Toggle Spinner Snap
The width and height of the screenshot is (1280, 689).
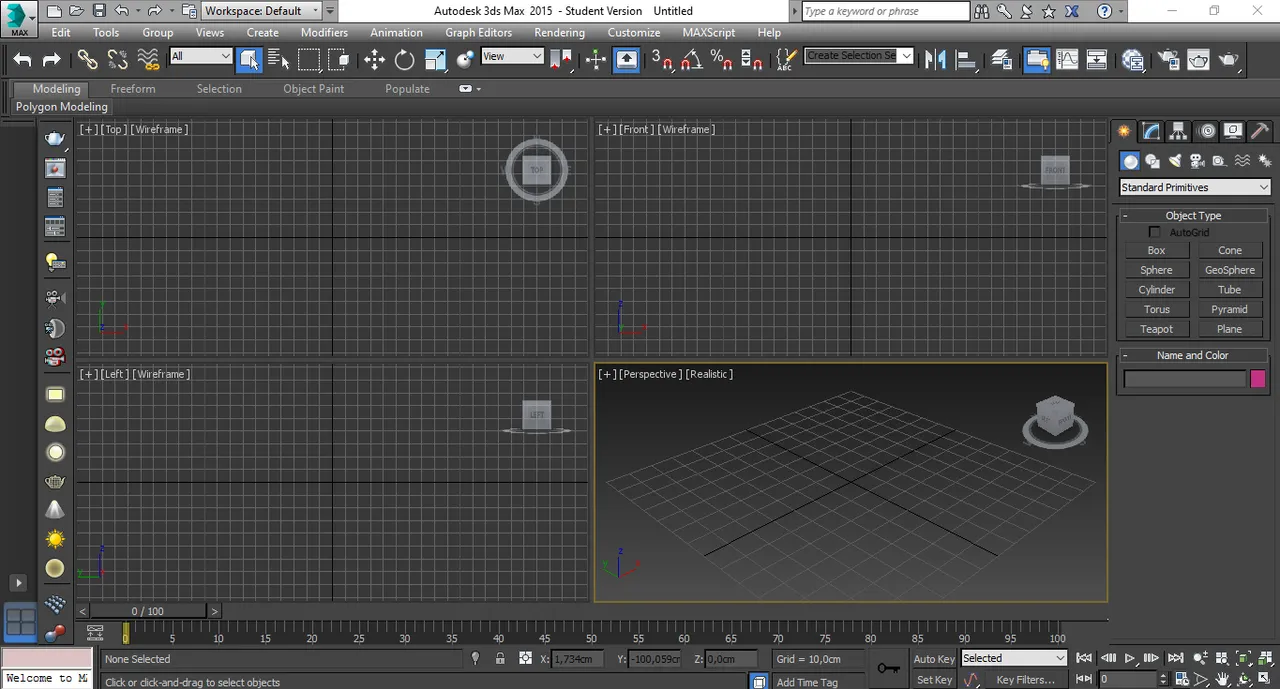pyautogui.click(x=751, y=60)
